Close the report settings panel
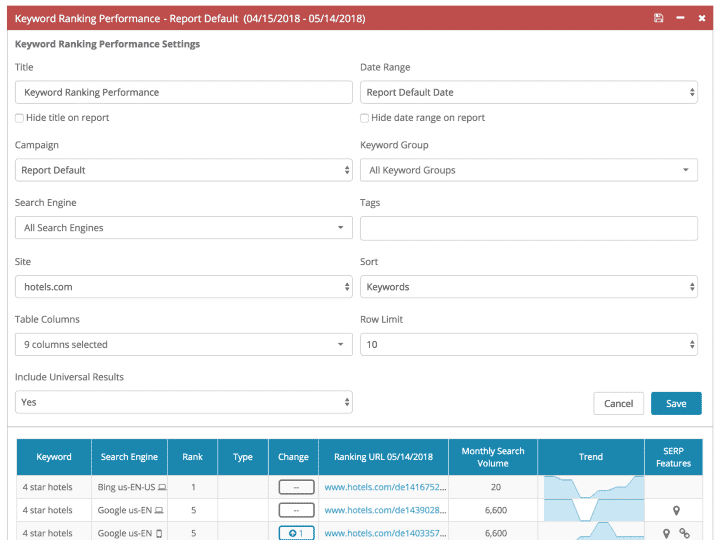720x540 pixels. (702, 18)
